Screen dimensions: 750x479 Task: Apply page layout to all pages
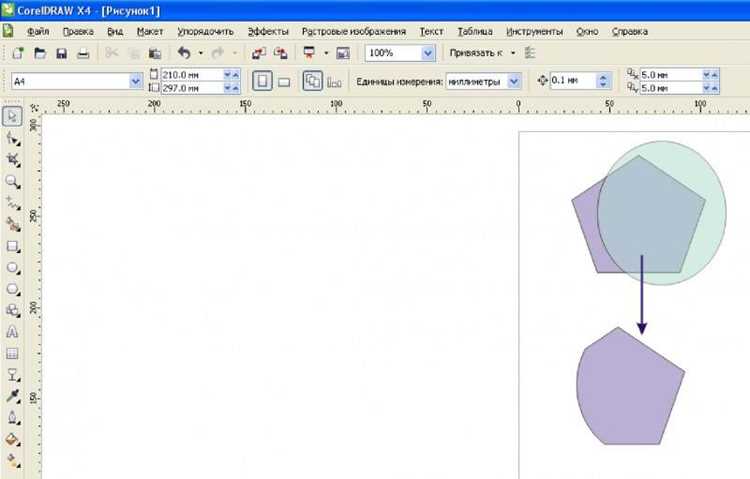point(313,81)
